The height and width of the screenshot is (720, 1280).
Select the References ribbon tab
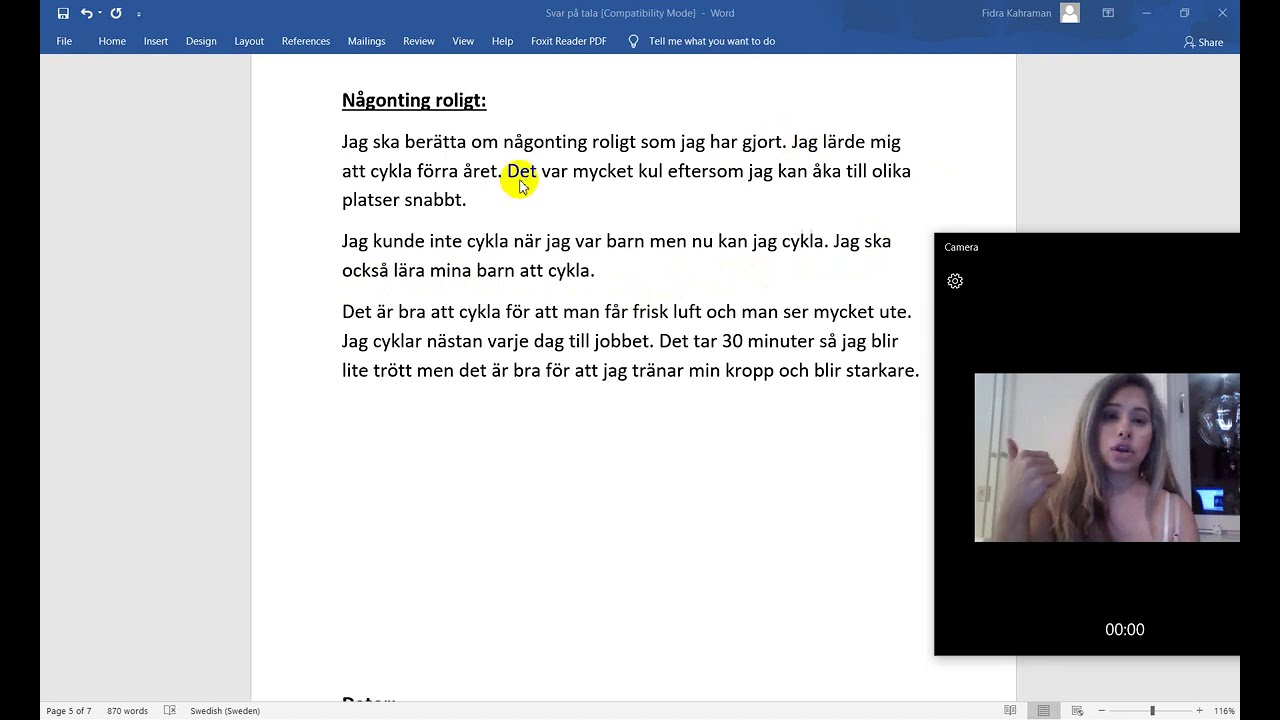(306, 41)
